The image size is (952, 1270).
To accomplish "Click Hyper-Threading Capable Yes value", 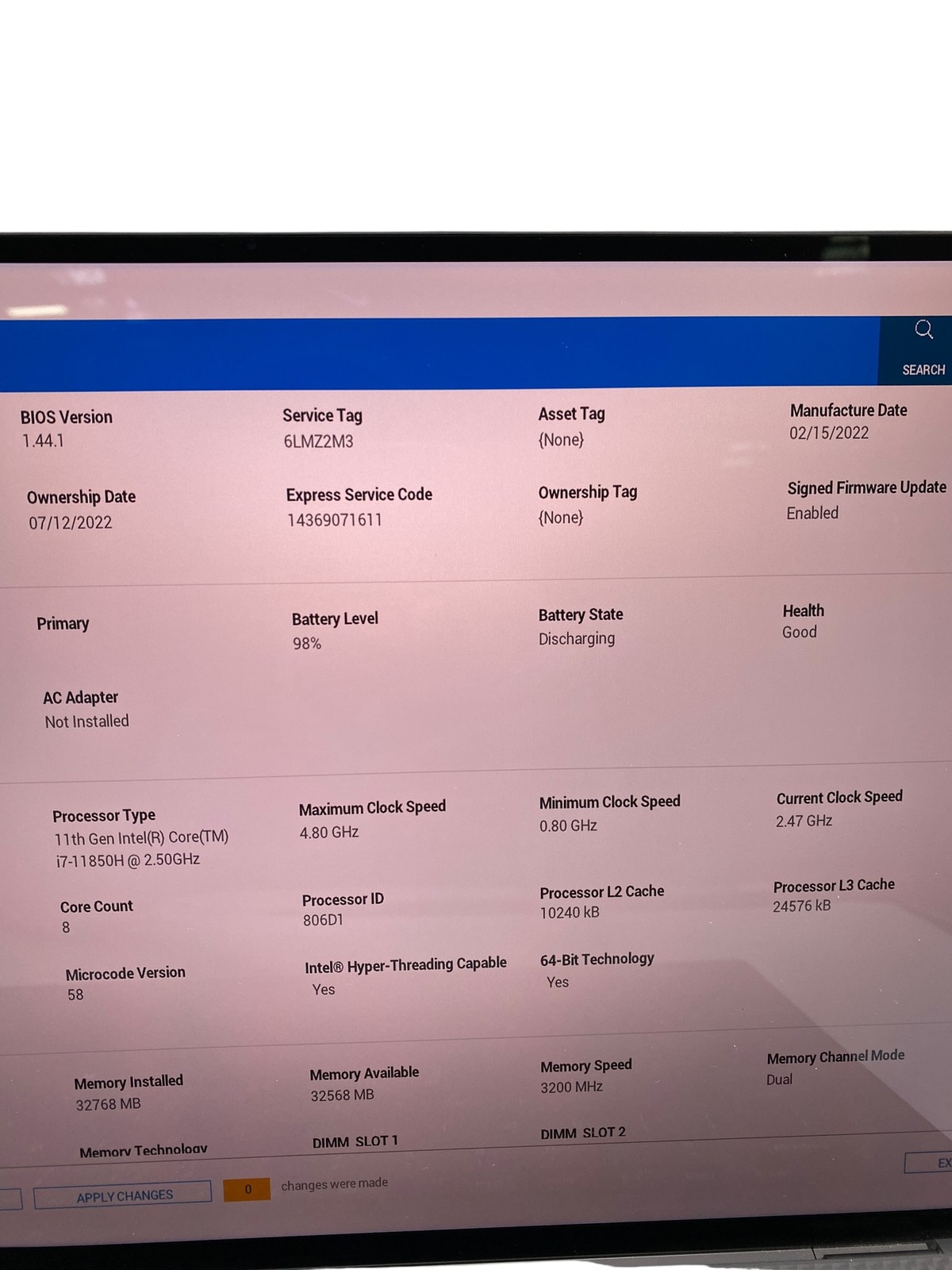I will [x=324, y=990].
